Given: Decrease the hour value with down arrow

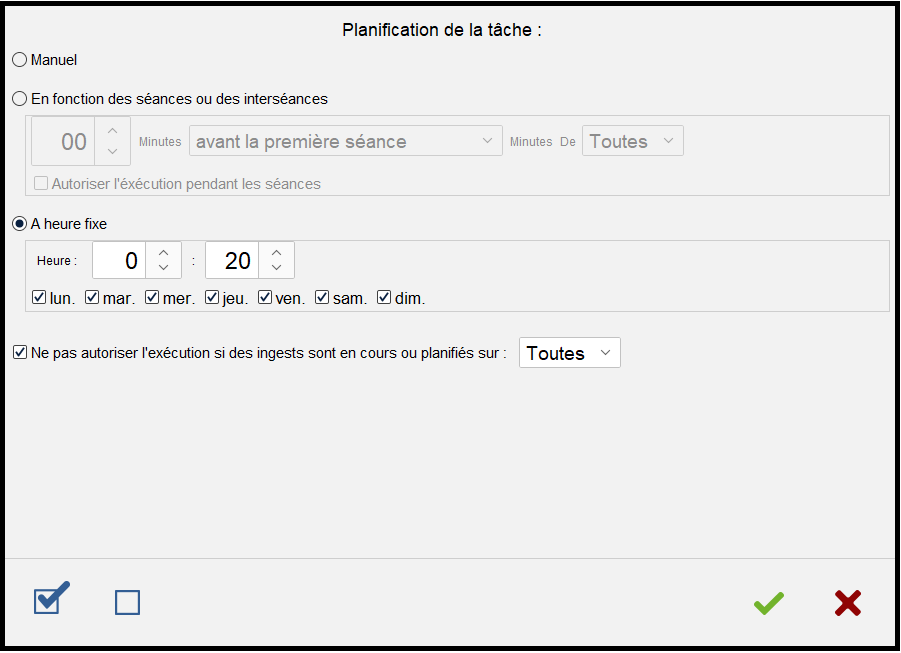Looking at the screenshot, I should pos(164,269).
